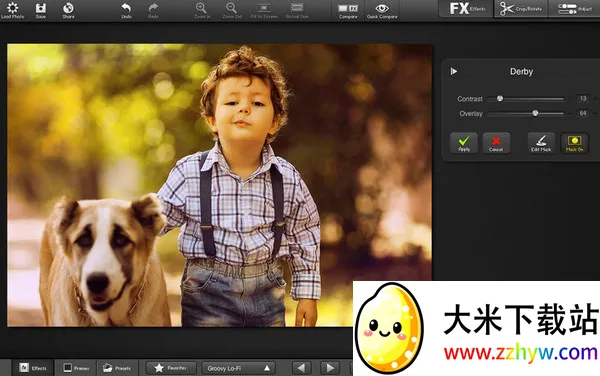Click the Favorites star button
The width and height of the screenshot is (600, 376).
(x=171, y=368)
